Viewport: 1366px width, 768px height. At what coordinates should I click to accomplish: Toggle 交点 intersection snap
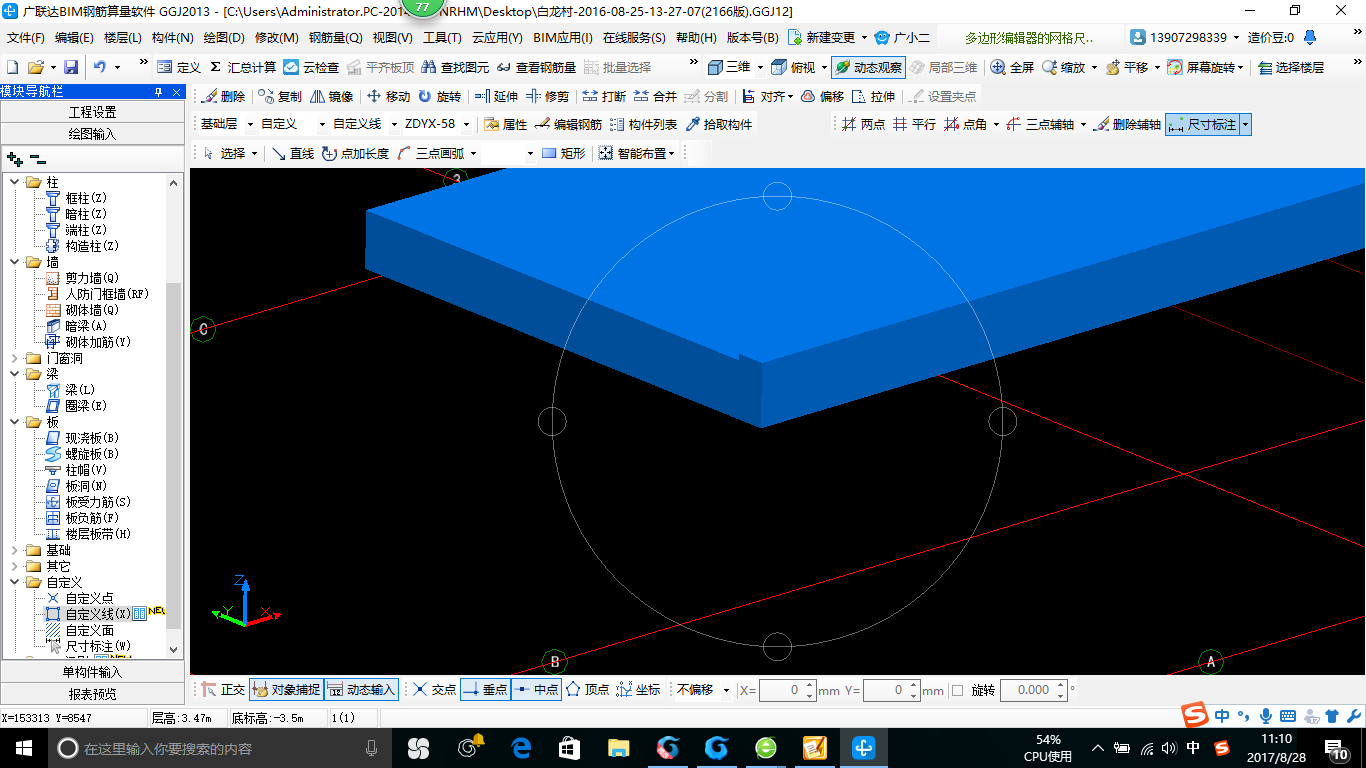point(435,689)
